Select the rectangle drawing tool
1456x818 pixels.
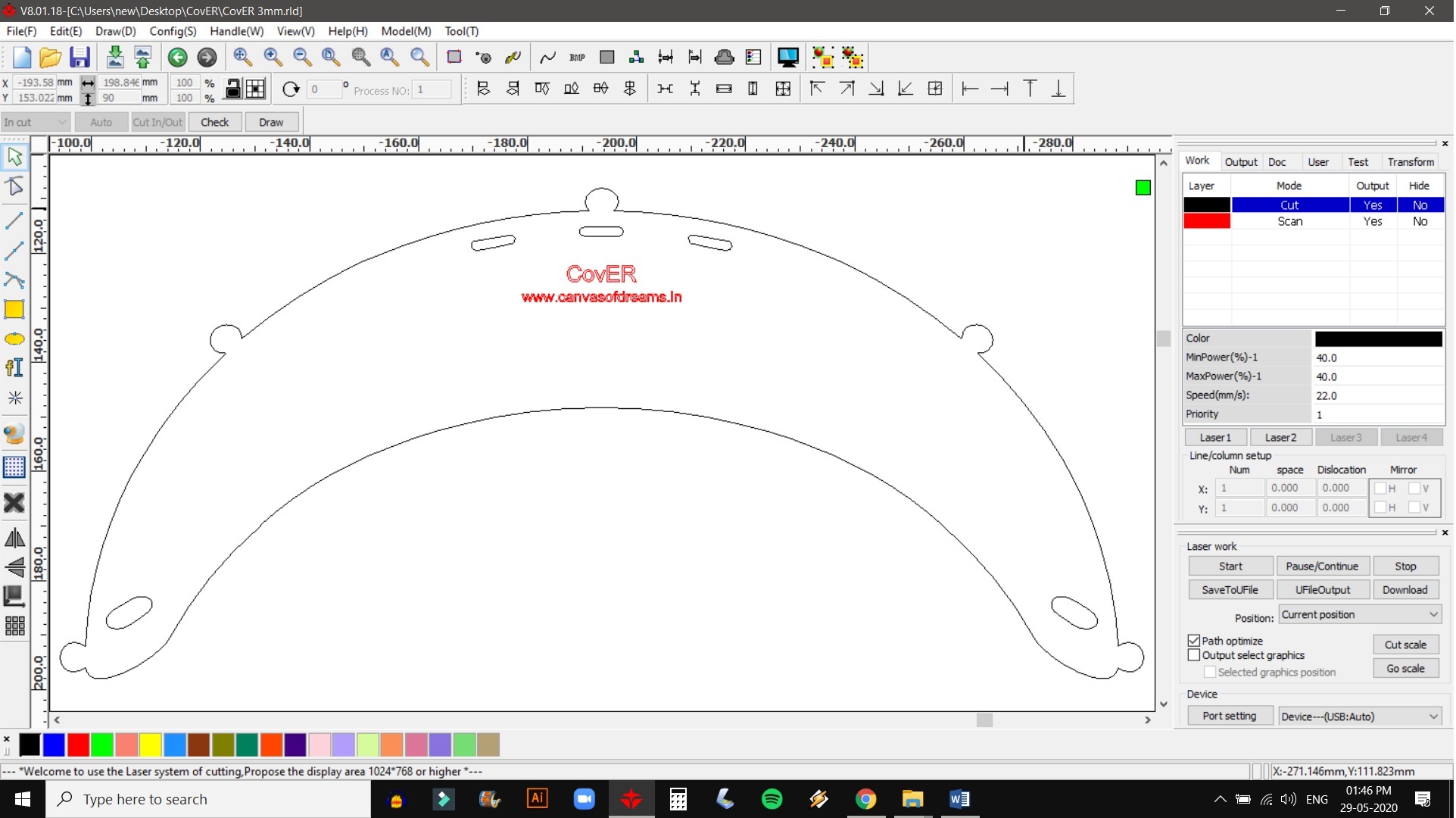point(14,310)
